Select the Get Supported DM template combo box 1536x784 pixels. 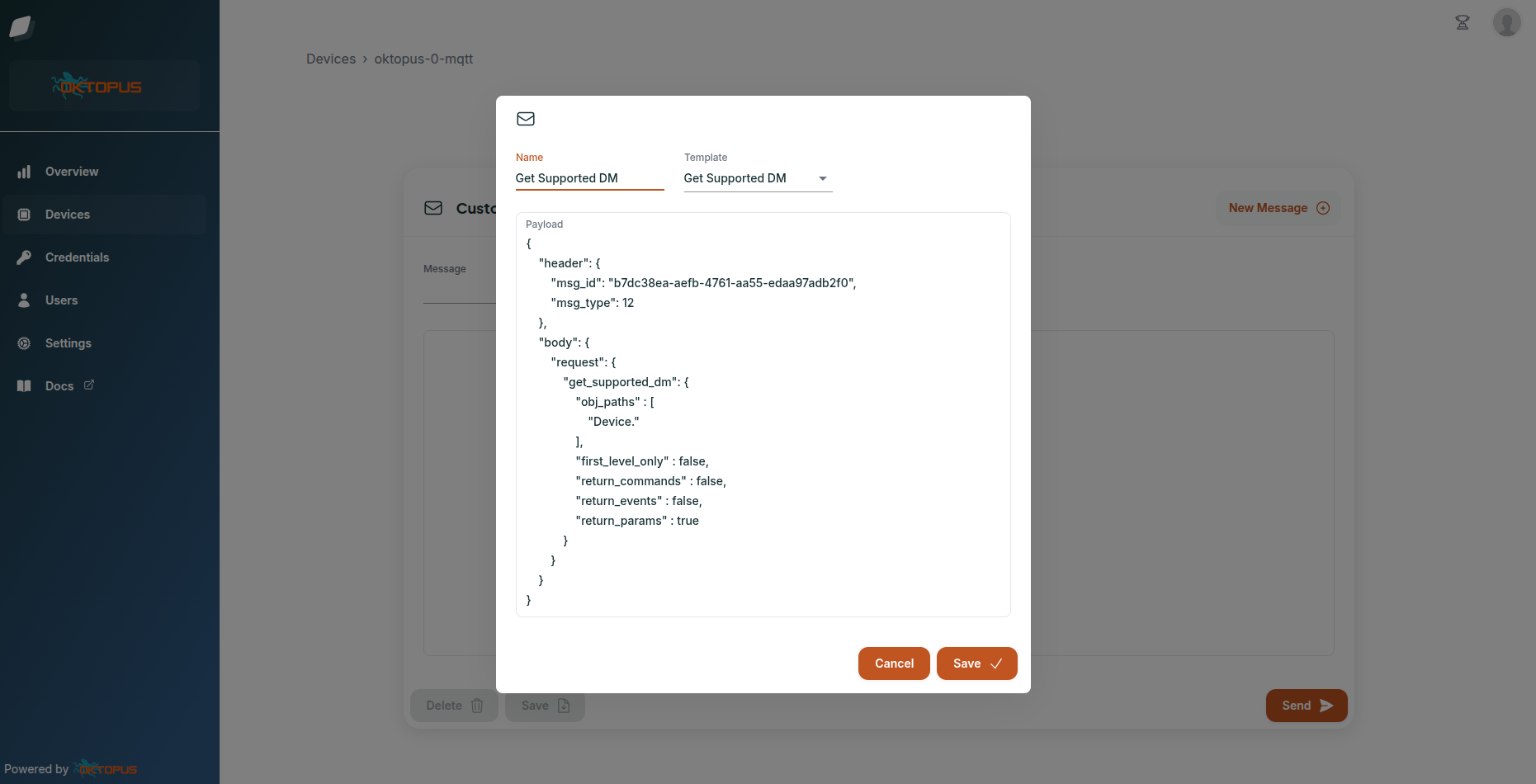point(759,178)
